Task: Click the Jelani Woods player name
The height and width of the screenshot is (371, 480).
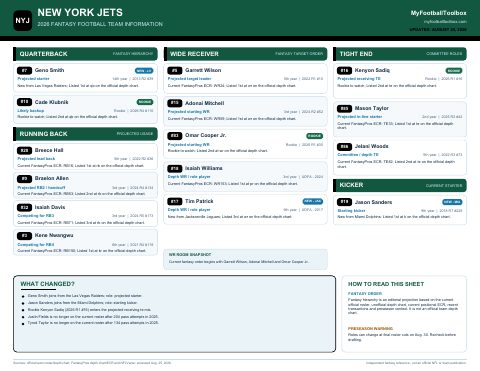Action: tap(372, 146)
